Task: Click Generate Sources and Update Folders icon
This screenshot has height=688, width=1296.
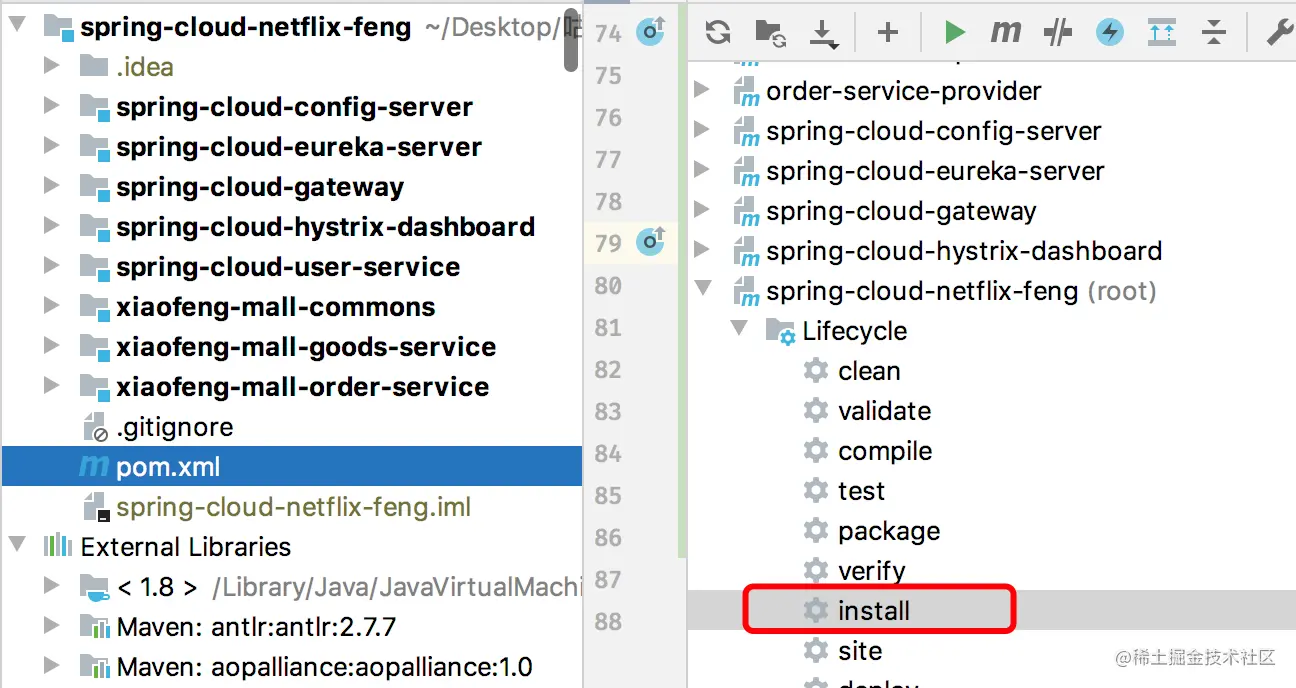Action: coord(769,32)
